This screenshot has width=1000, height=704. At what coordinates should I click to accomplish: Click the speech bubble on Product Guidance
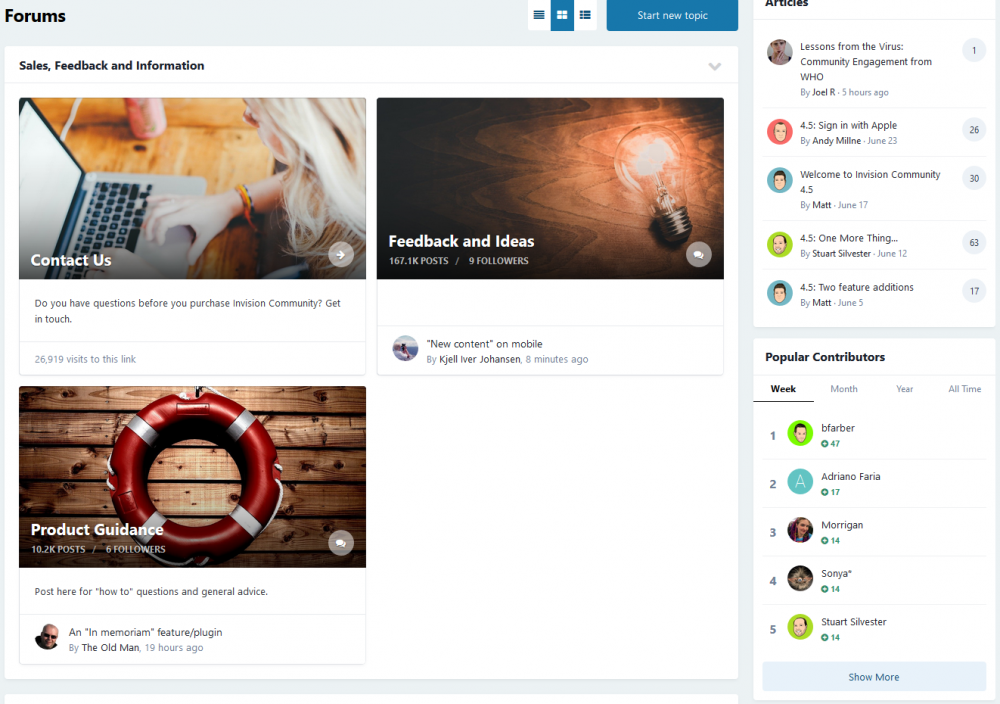tap(340, 542)
